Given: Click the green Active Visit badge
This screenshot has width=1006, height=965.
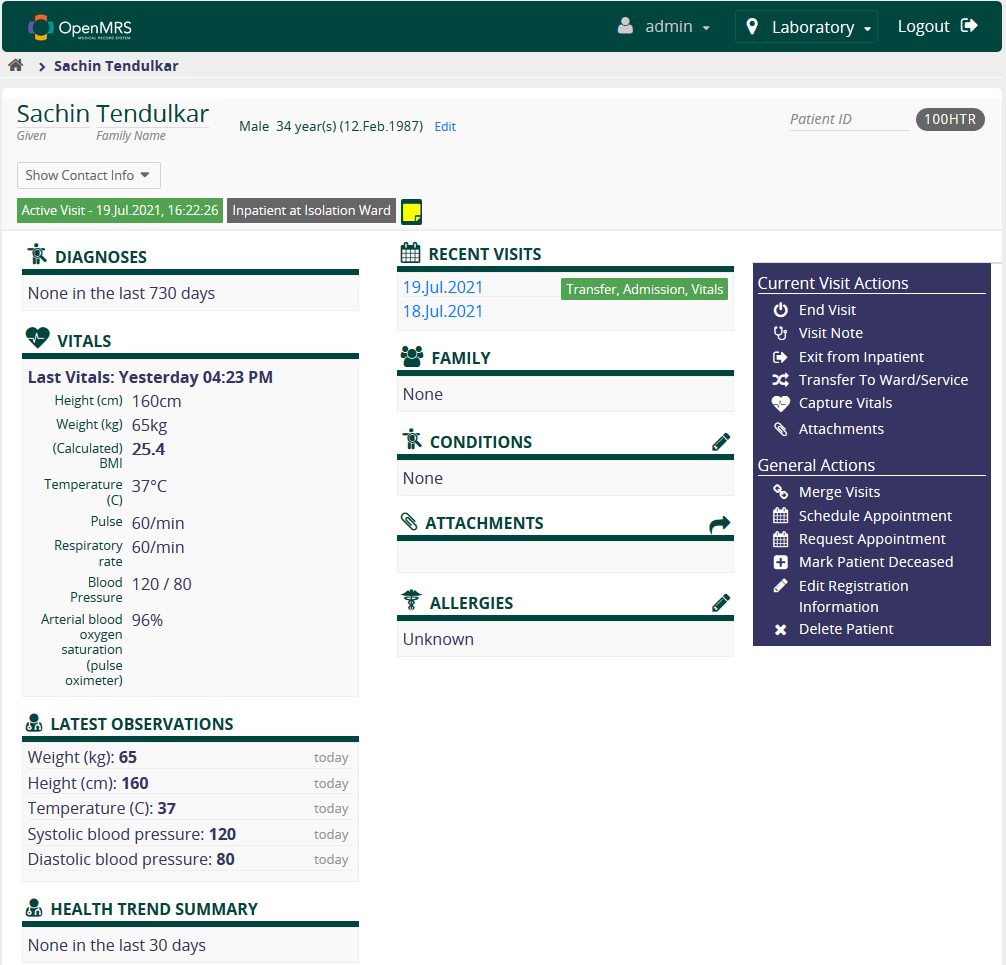Looking at the screenshot, I should click(x=120, y=211).
